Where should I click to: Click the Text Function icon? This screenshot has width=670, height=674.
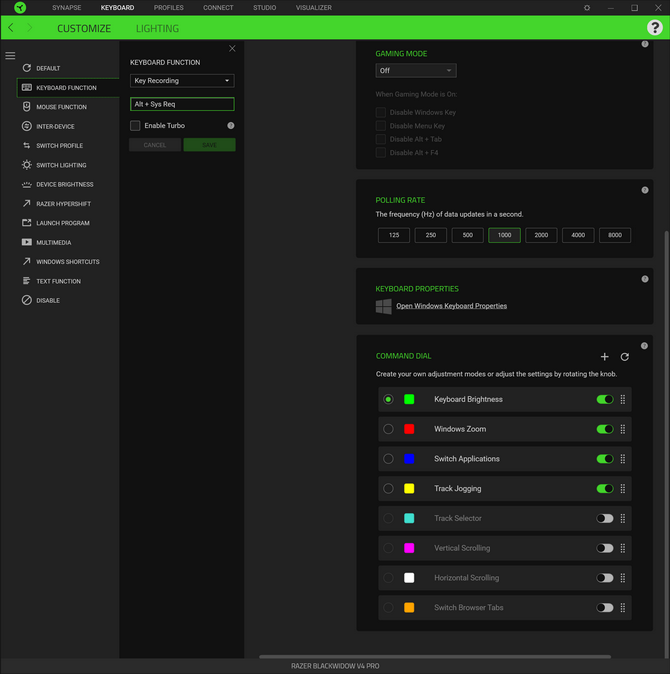[x=27, y=281]
